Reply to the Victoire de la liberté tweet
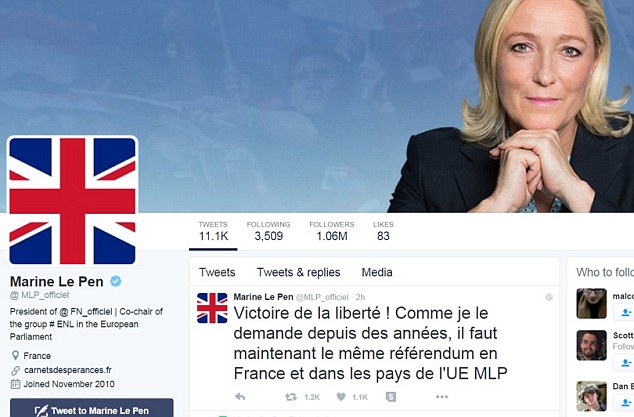Screen dimensions: 634x417 [x=240, y=397]
